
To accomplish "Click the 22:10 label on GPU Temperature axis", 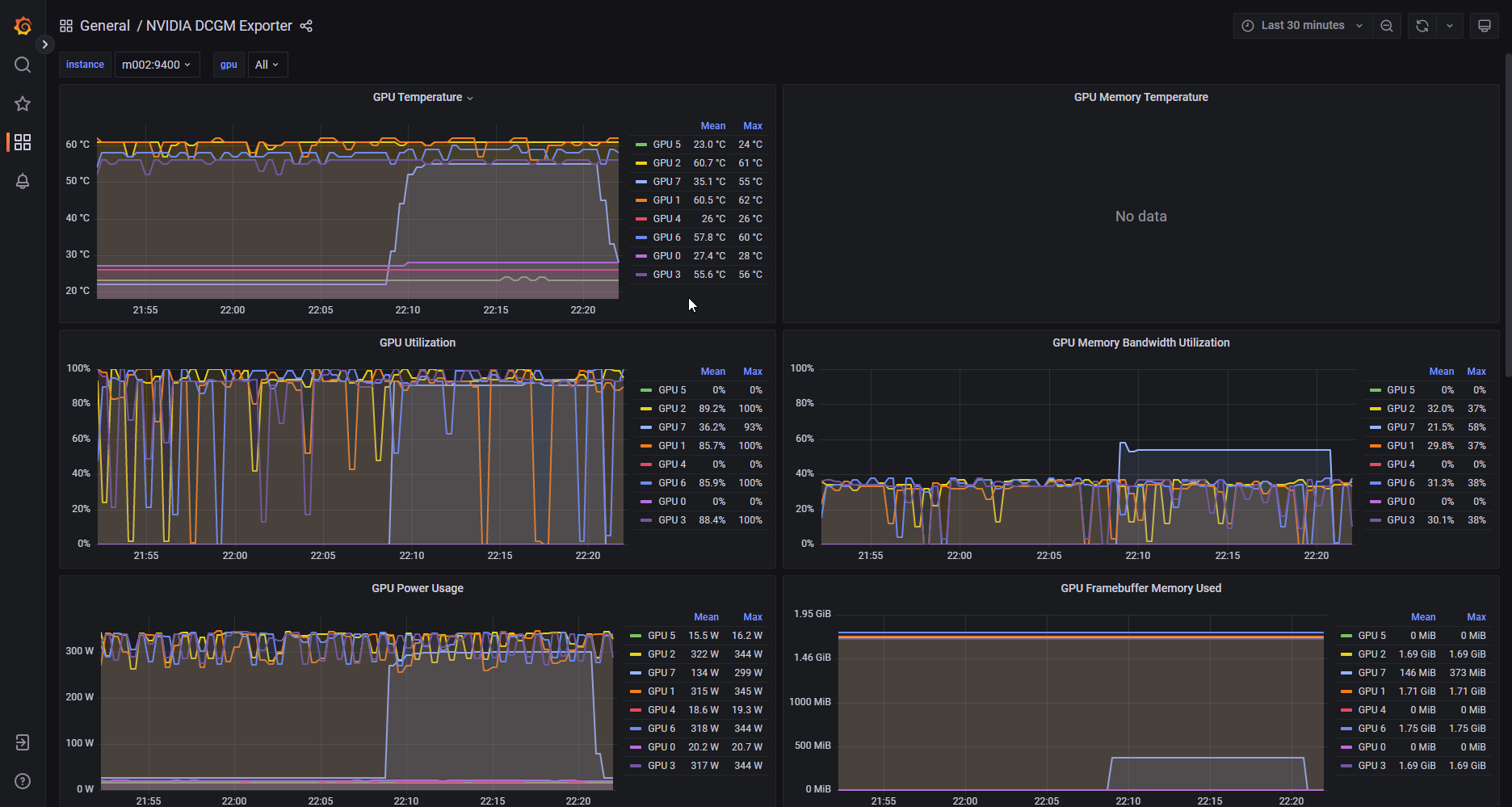I will 408,310.
